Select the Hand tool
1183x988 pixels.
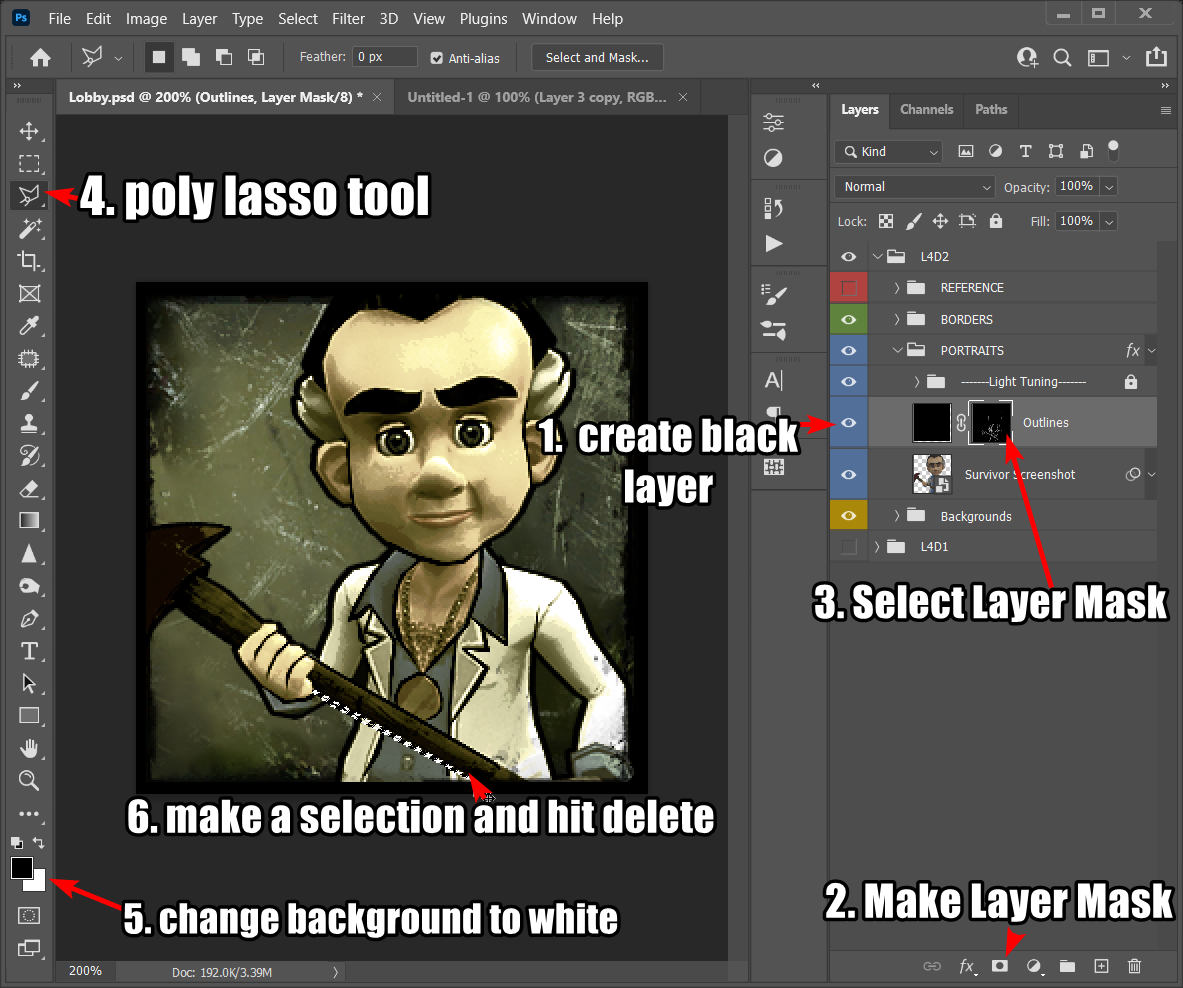[x=29, y=748]
